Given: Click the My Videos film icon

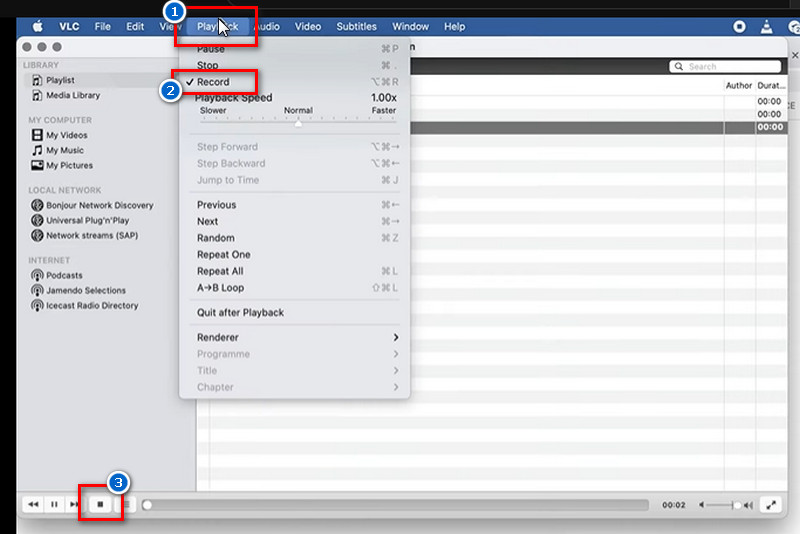Looking at the screenshot, I should (37, 135).
